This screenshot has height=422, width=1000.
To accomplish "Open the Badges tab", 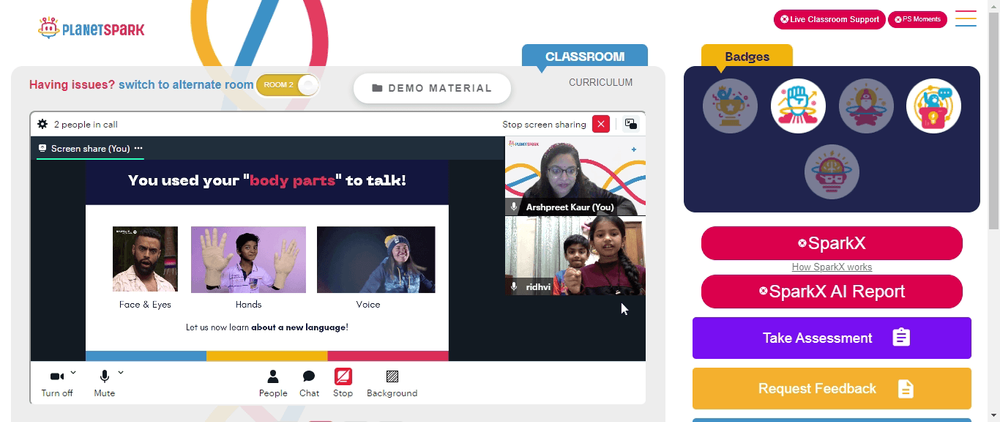I will [x=747, y=56].
